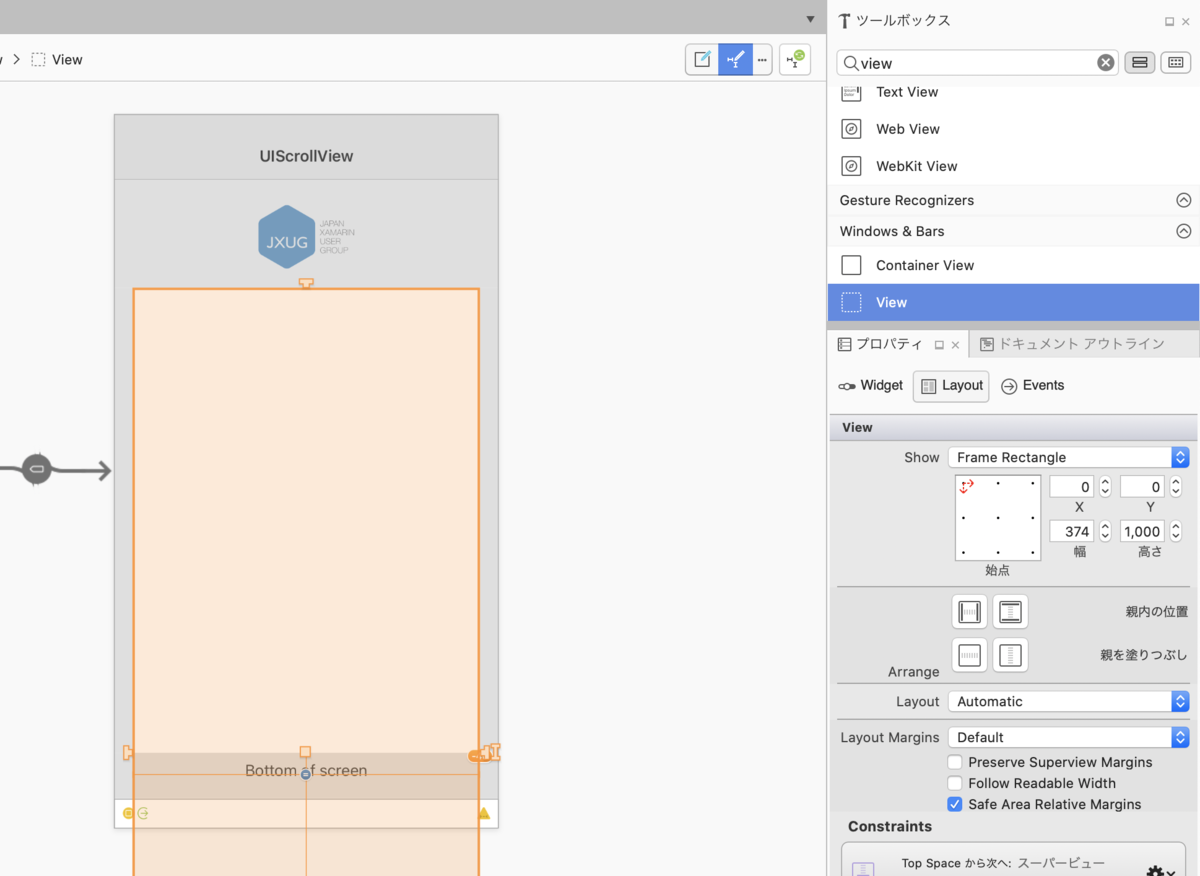Focus the toolbox search field
1200x876 pixels.
pyautogui.click(x=975, y=63)
